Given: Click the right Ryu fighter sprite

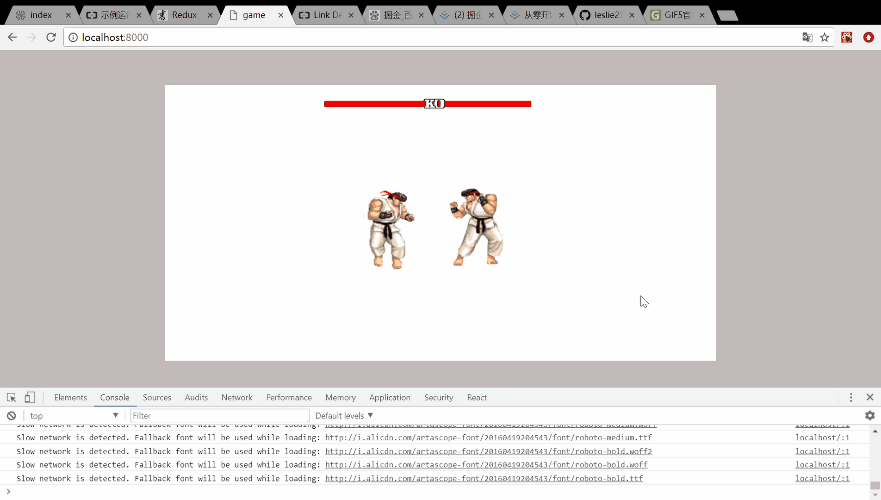Looking at the screenshot, I should click(477, 227).
